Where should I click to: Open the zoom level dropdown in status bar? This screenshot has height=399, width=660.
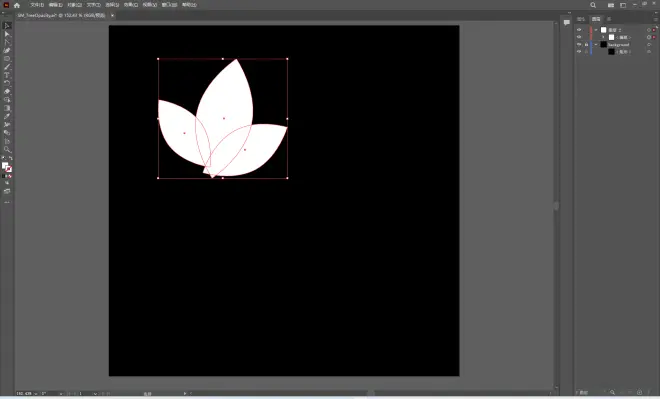(x=35, y=394)
